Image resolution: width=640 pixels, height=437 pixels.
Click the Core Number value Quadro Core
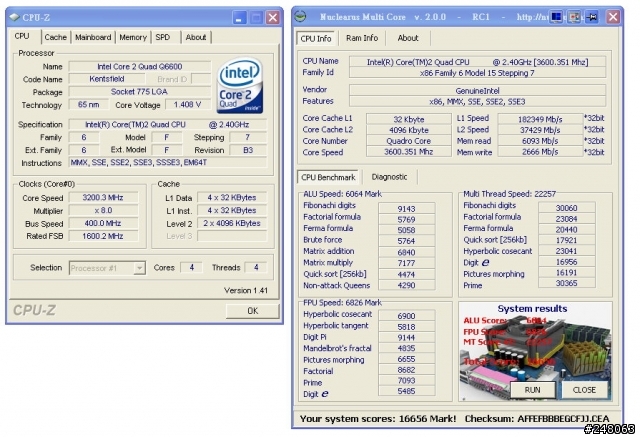(409, 141)
